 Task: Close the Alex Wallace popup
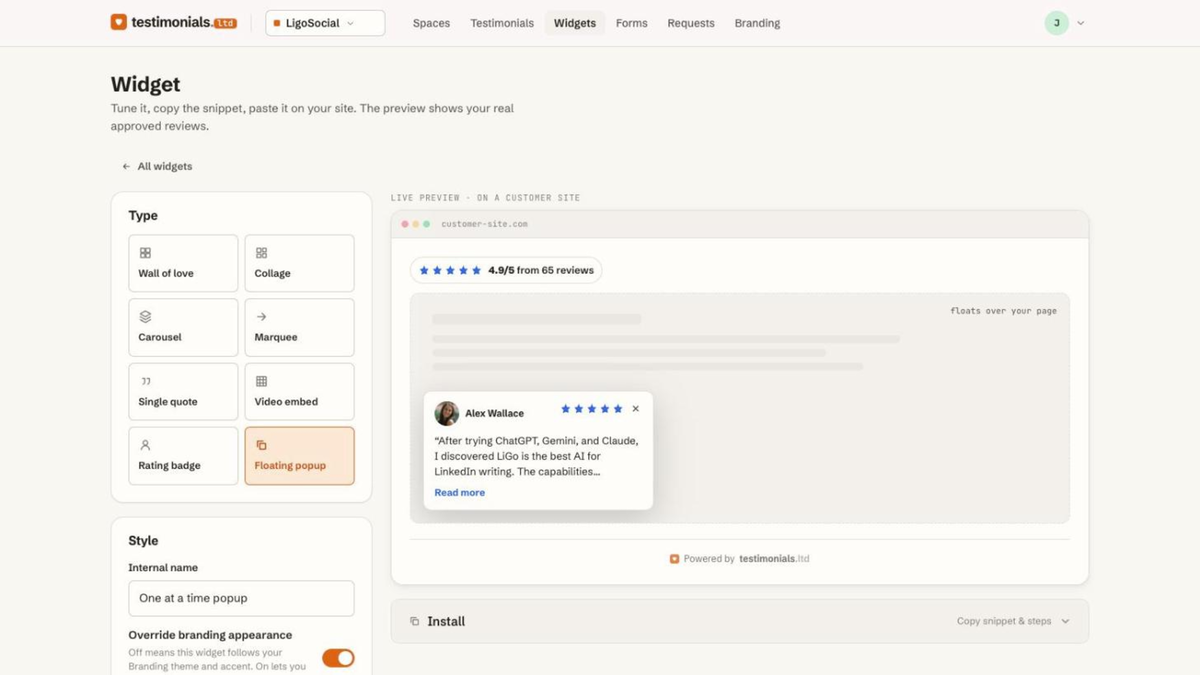(635, 409)
